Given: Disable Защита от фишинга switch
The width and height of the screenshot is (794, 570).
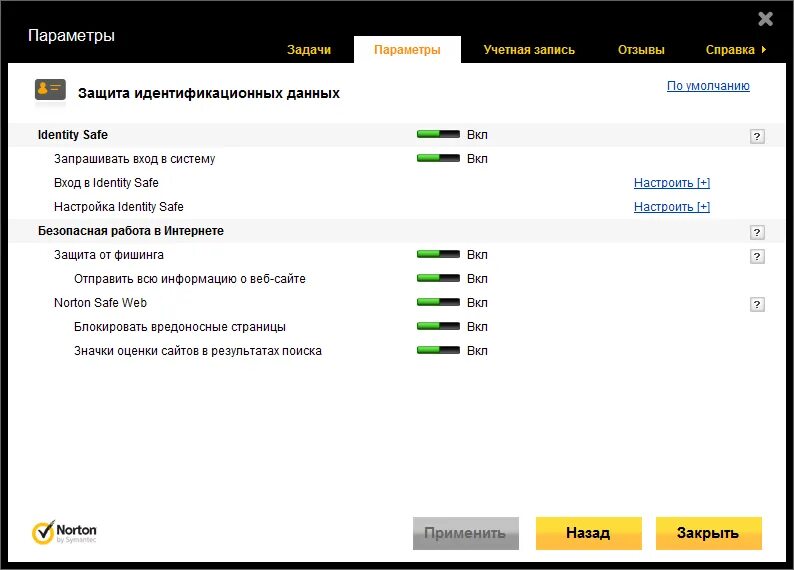Looking at the screenshot, I should (438, 254).
